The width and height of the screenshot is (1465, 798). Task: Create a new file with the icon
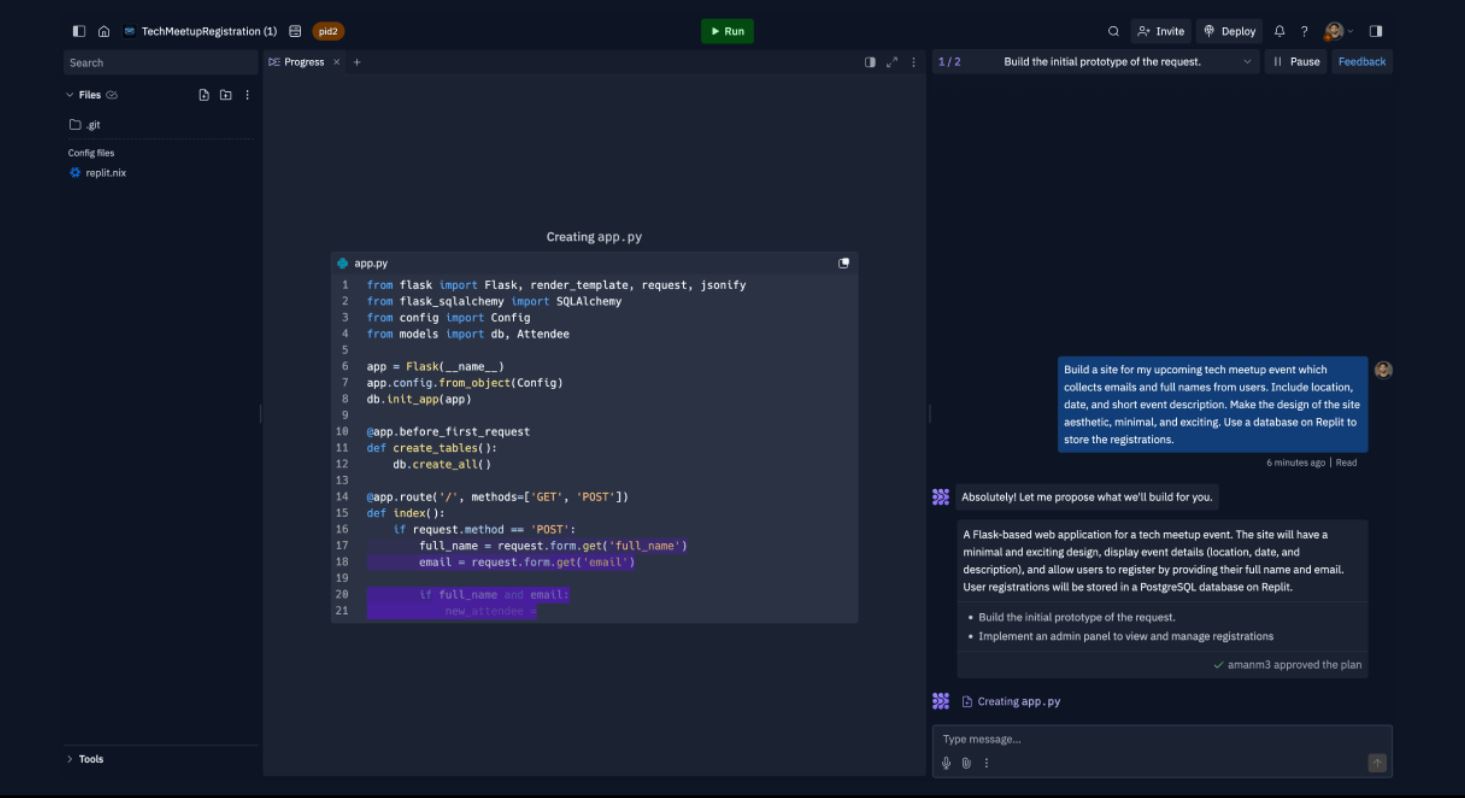pyautogui.click(x=204, y=95)
